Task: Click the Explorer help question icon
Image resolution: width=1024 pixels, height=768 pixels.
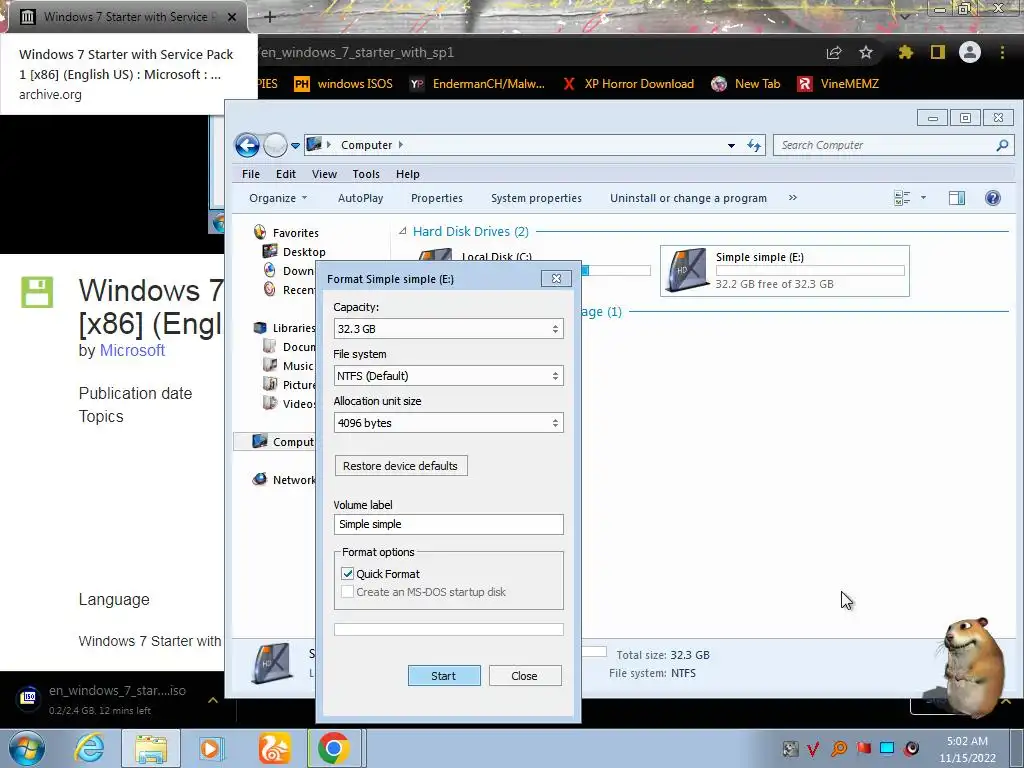Action: coord(993,198)
